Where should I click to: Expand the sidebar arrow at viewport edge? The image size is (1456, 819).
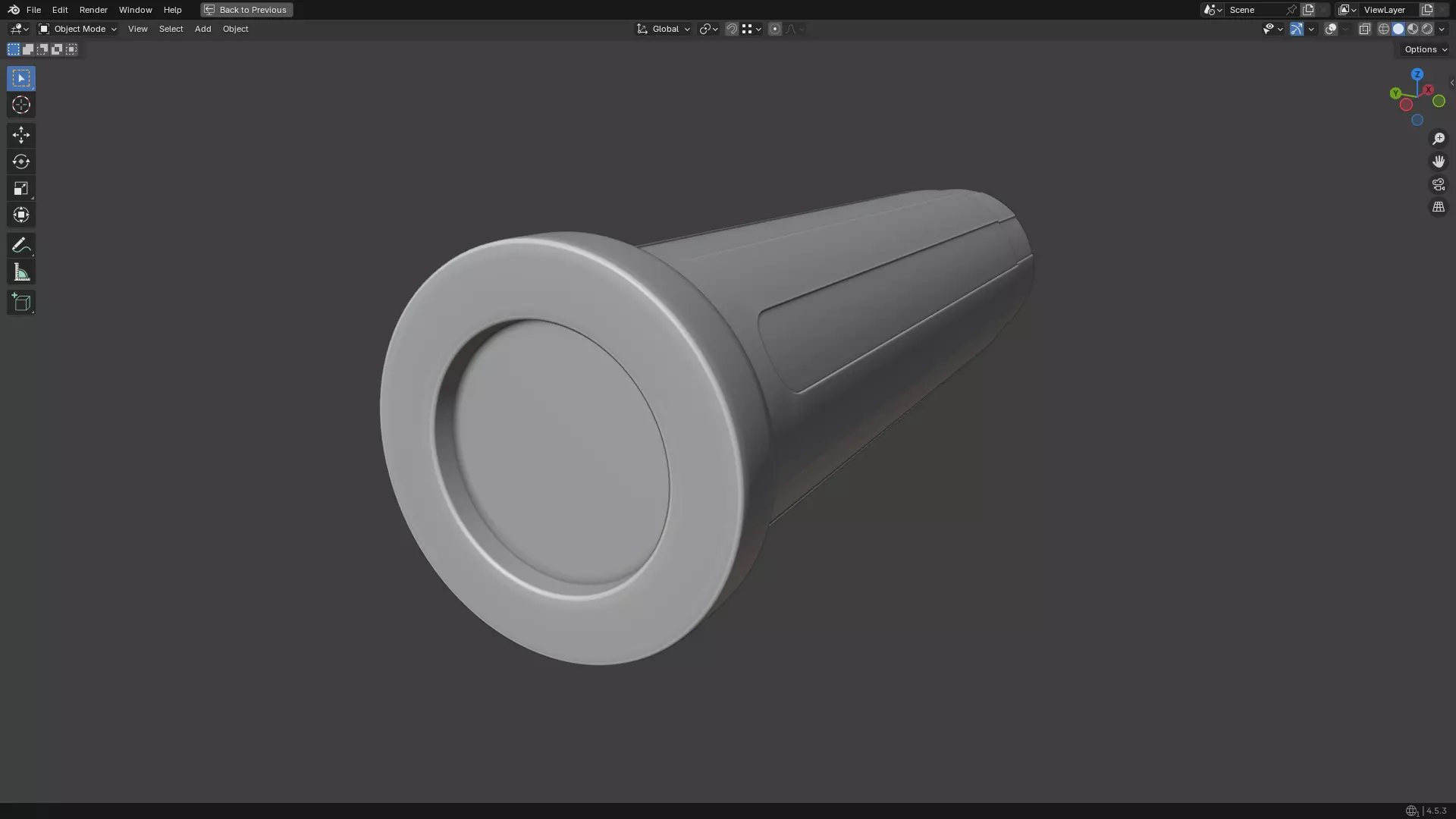point(1451,83)
